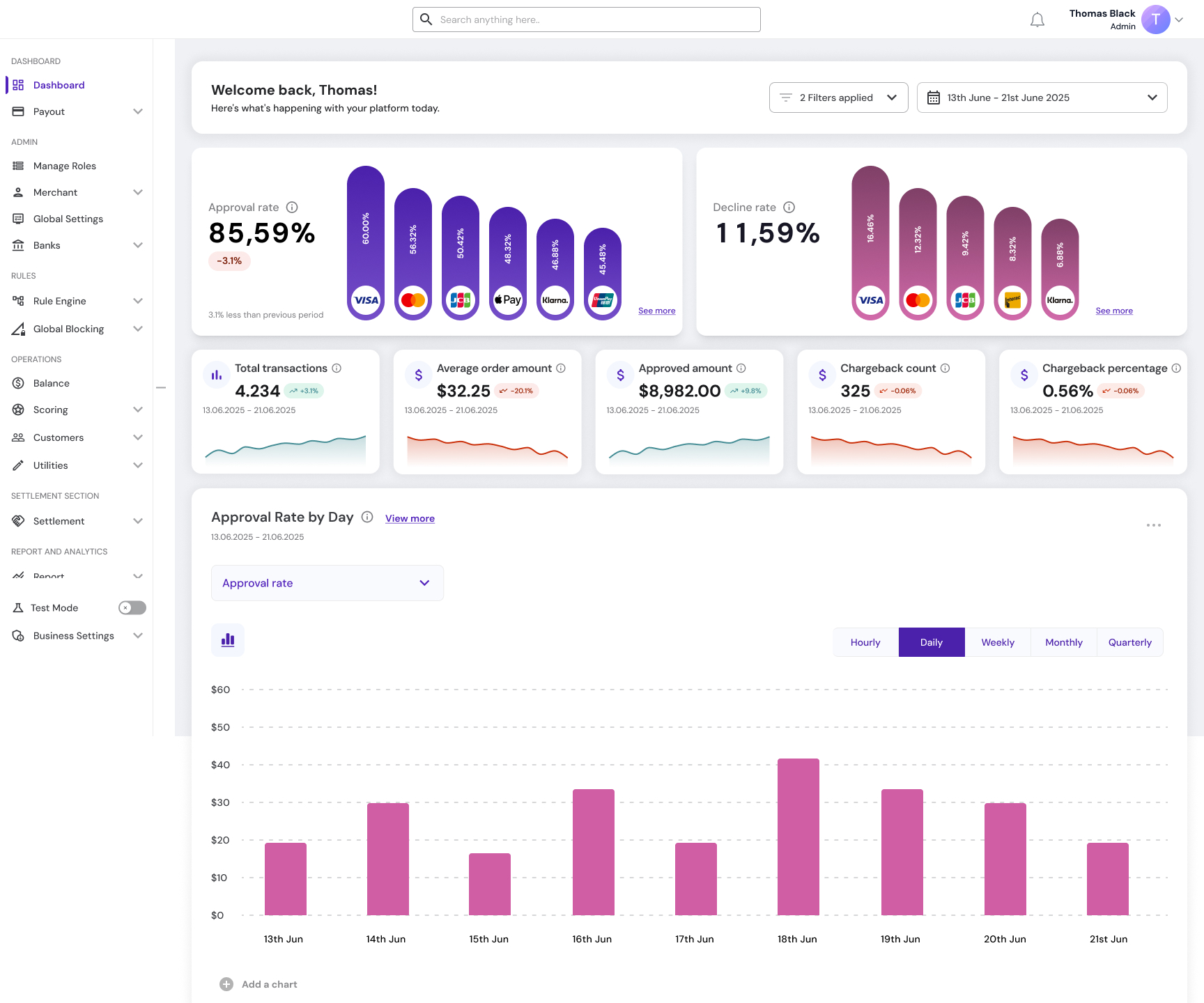Click the Klarna logo in Decline rate card
Image resolution: width=1204 pixels, height=1003 pixels.
pyautogui.click(x=1060, y=300)
